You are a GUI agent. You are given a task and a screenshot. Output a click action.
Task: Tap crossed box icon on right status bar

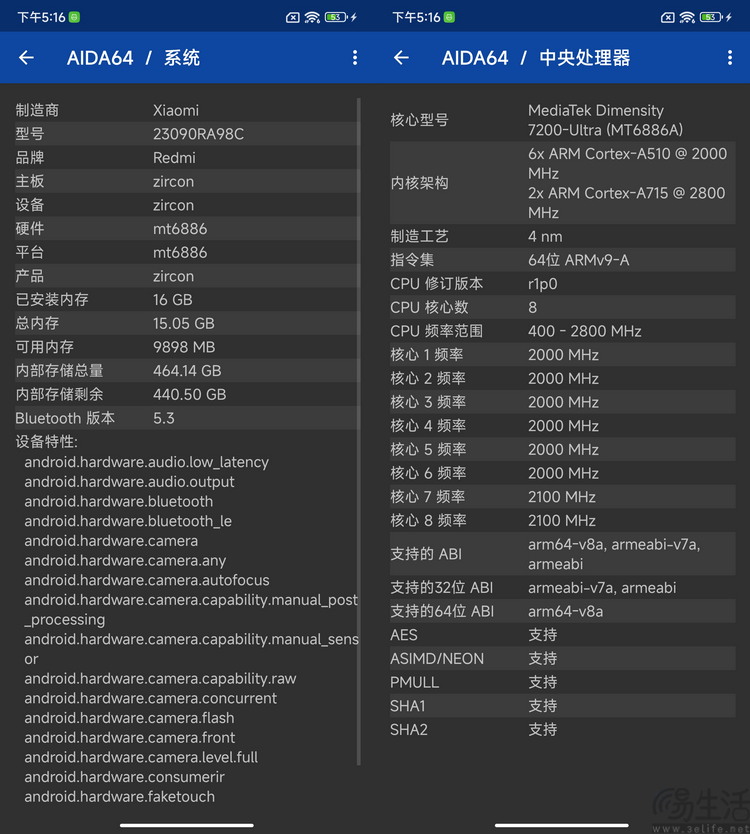tap(668, 18)
